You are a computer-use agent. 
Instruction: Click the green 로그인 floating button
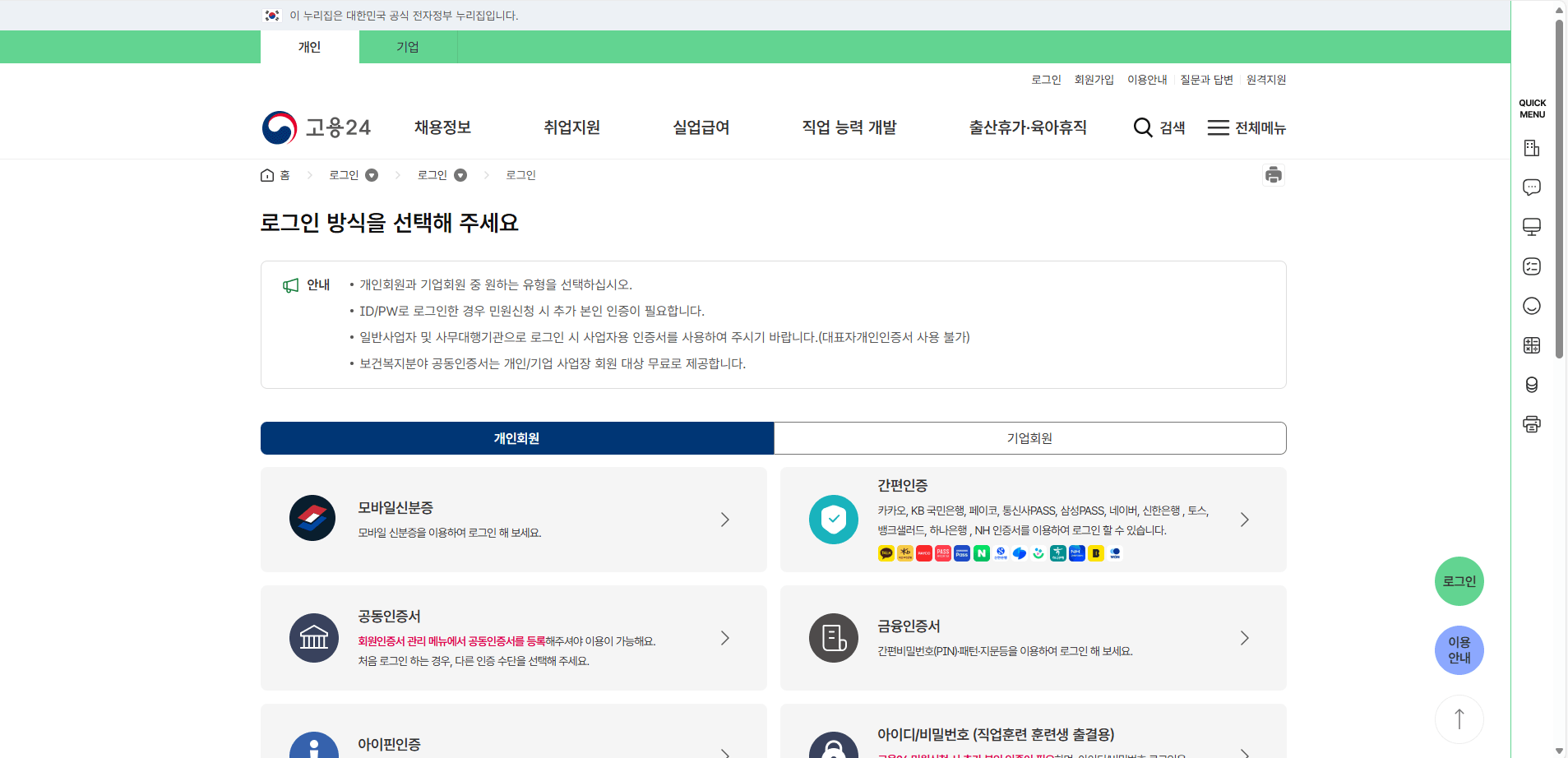[x=1459, y=581]
